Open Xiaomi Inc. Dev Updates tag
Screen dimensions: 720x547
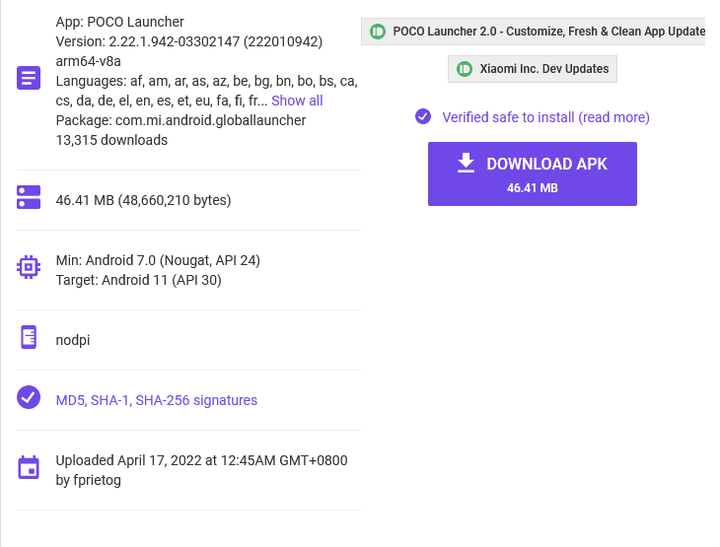[532, 69]
